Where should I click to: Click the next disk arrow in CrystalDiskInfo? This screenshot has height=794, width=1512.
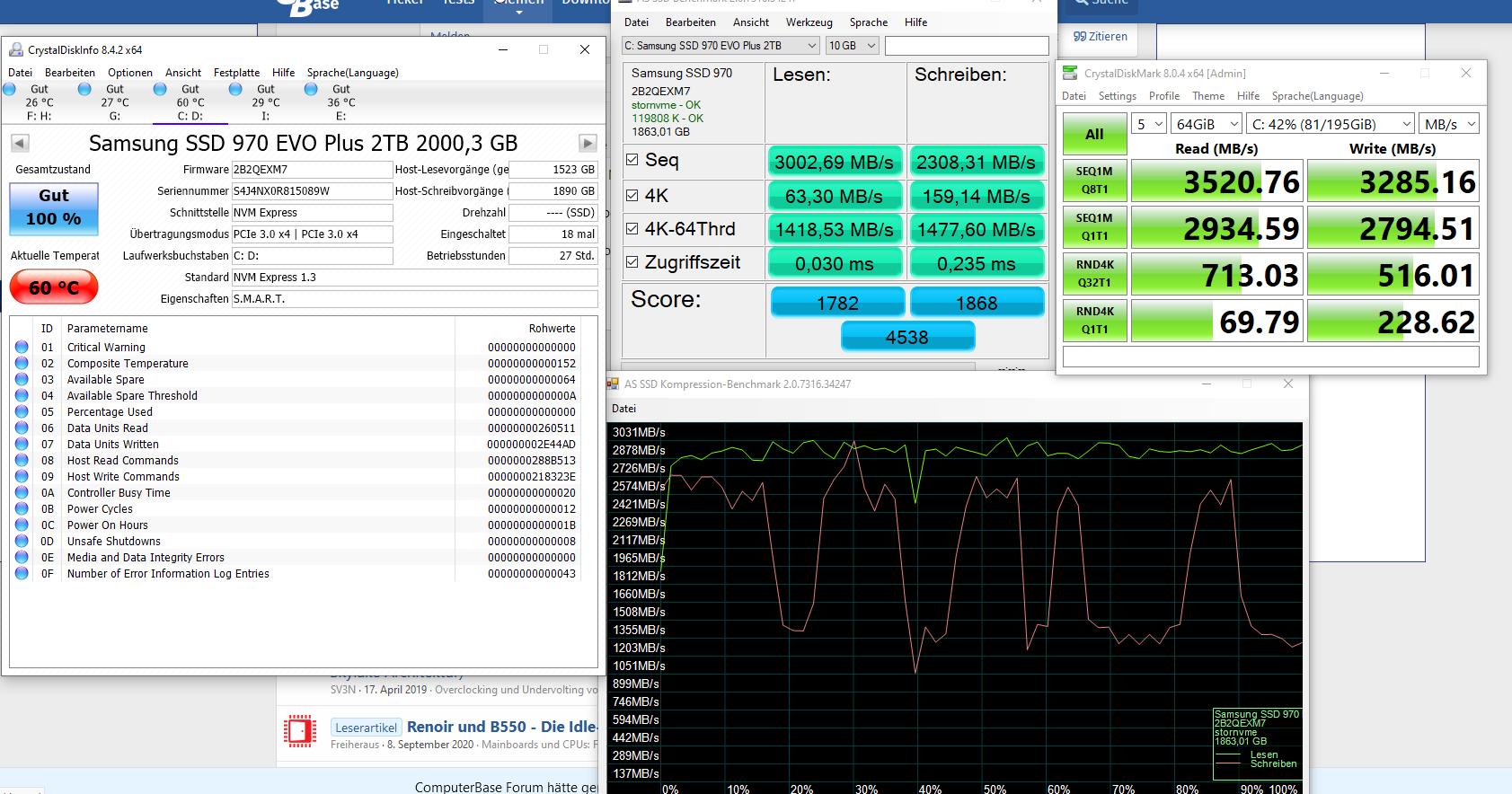point(588,143)
